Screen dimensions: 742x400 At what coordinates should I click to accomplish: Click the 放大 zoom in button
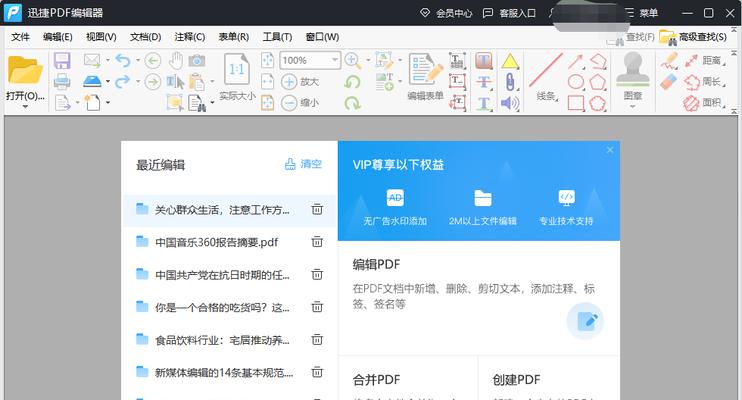pyautogui.click(x=300, y=81)
